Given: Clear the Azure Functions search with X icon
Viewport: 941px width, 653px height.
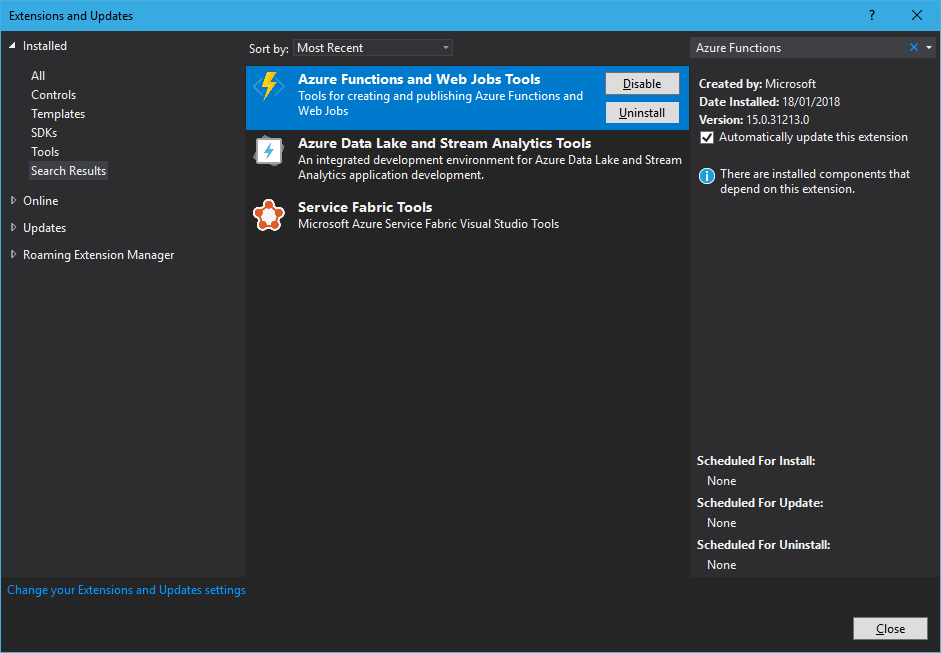Looking at the screenshot, I should 913,47.
